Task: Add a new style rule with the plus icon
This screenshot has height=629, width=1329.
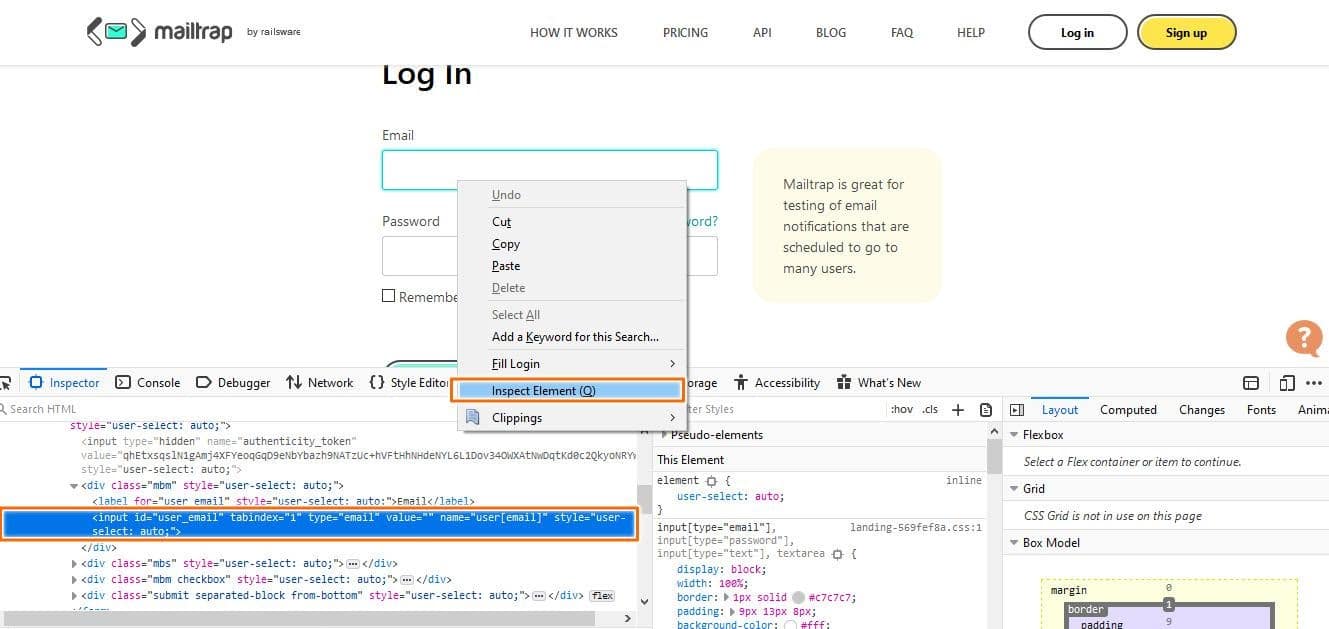Action: (957, 409)
